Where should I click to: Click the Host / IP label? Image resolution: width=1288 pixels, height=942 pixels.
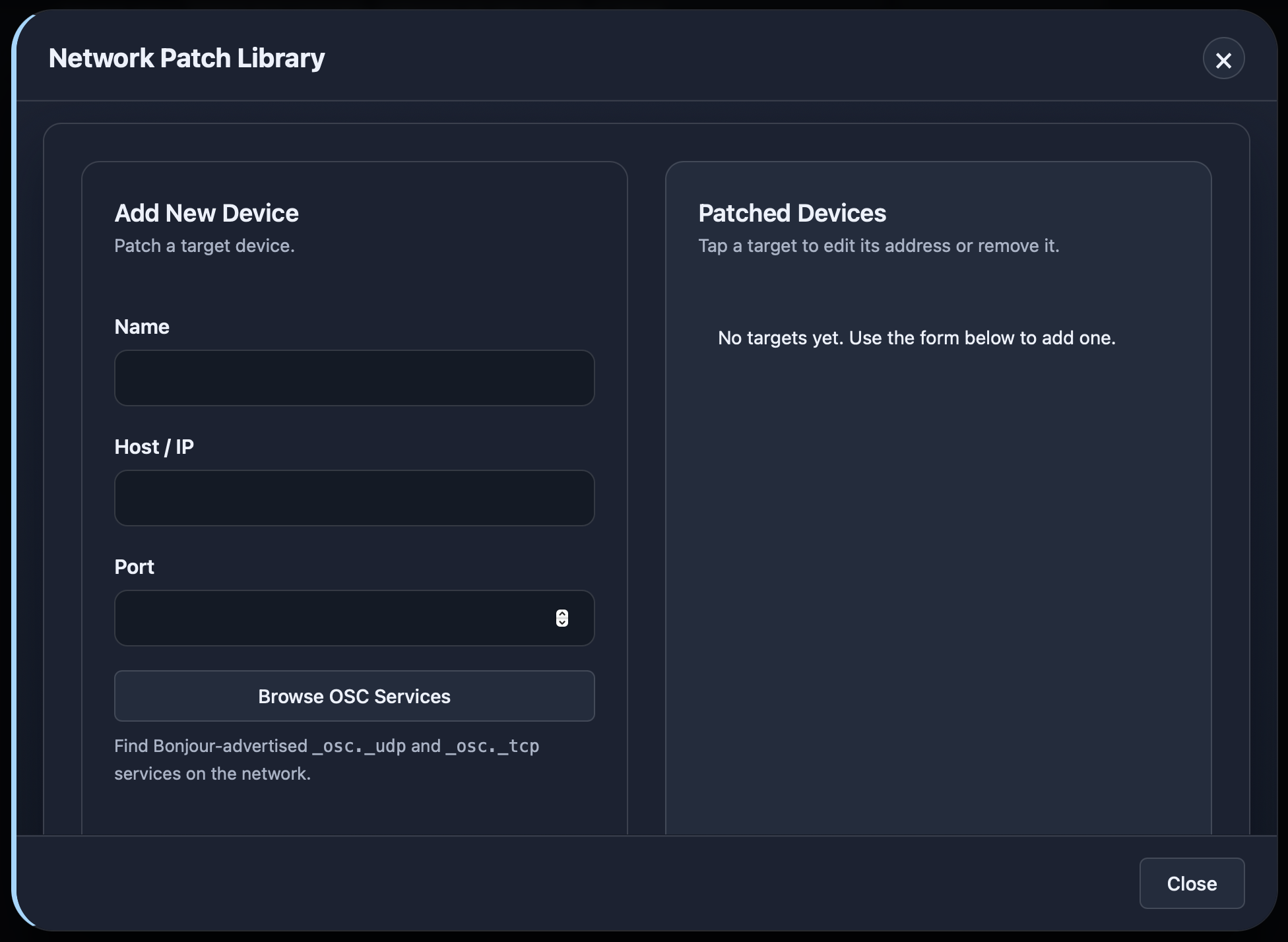click(x=154, y=447)
